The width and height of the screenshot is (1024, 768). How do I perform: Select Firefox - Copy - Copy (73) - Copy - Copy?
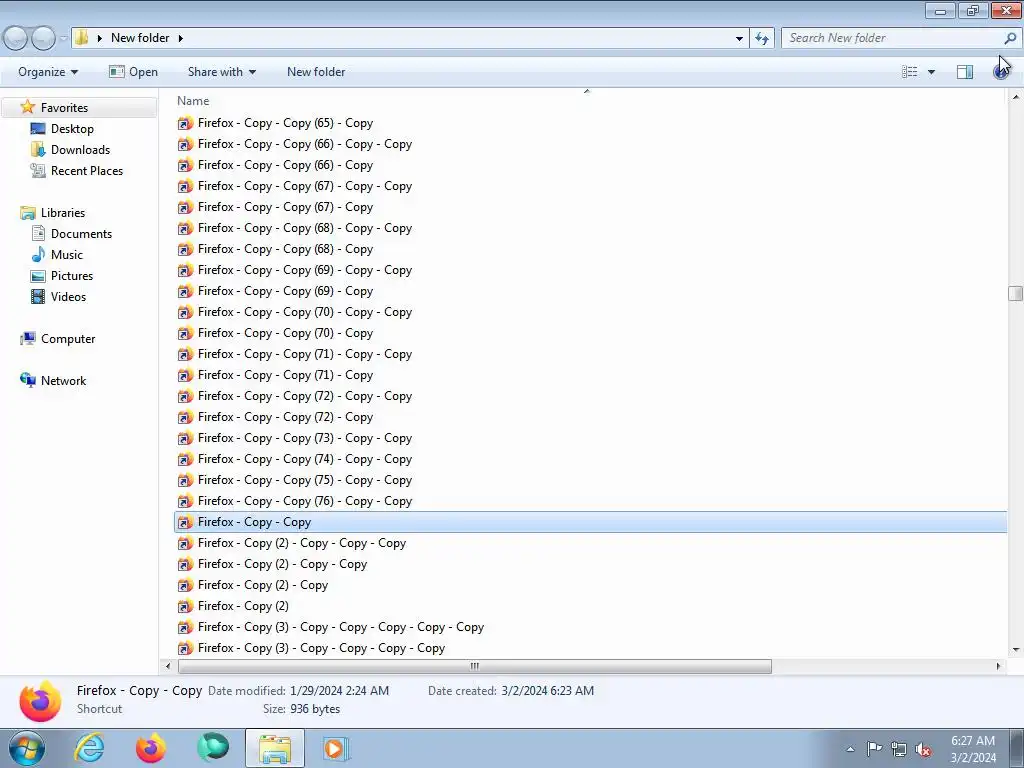click(295, 438)
